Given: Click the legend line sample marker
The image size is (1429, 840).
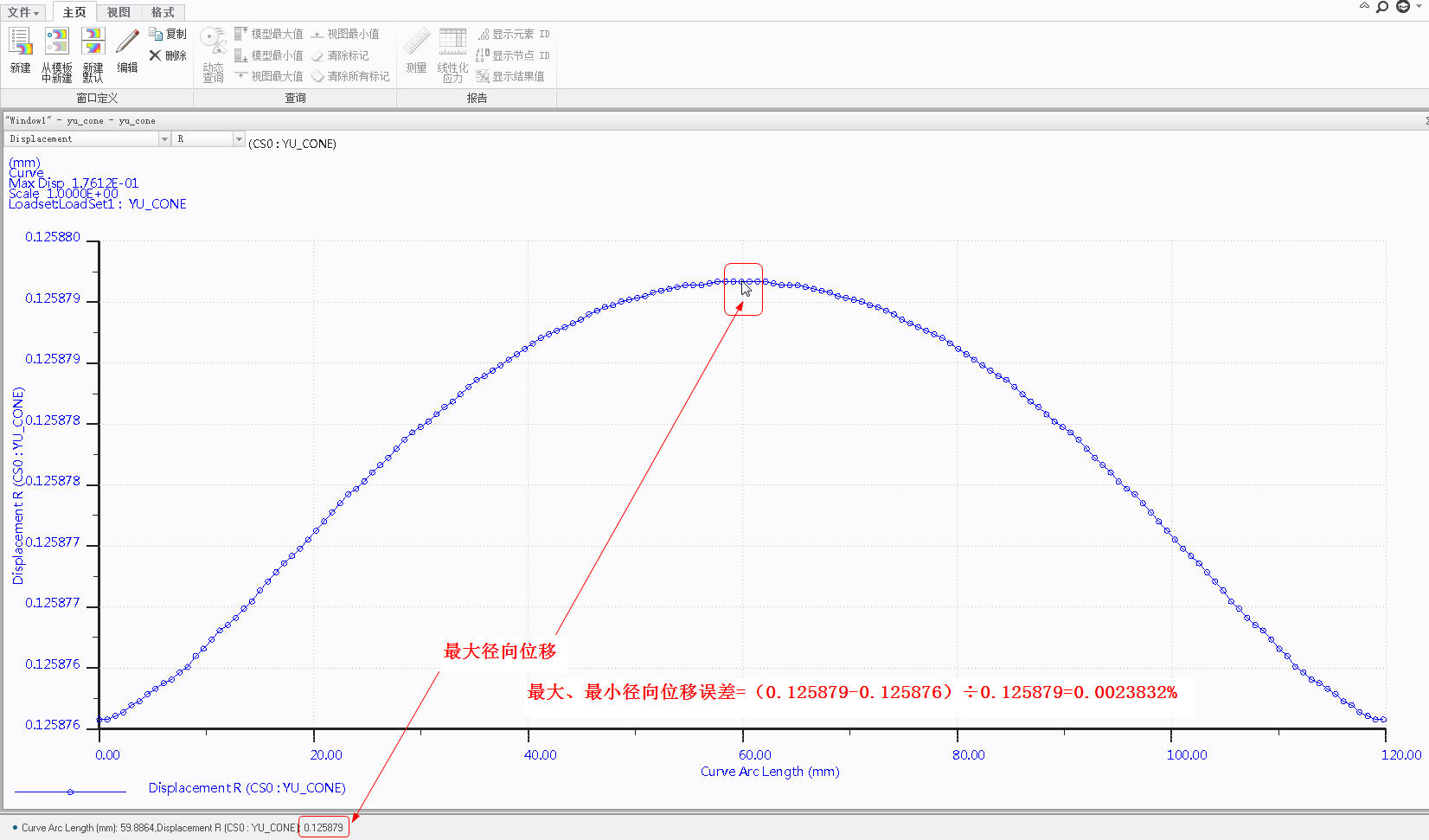Looking at the screenshot, I should click(70, 792).
